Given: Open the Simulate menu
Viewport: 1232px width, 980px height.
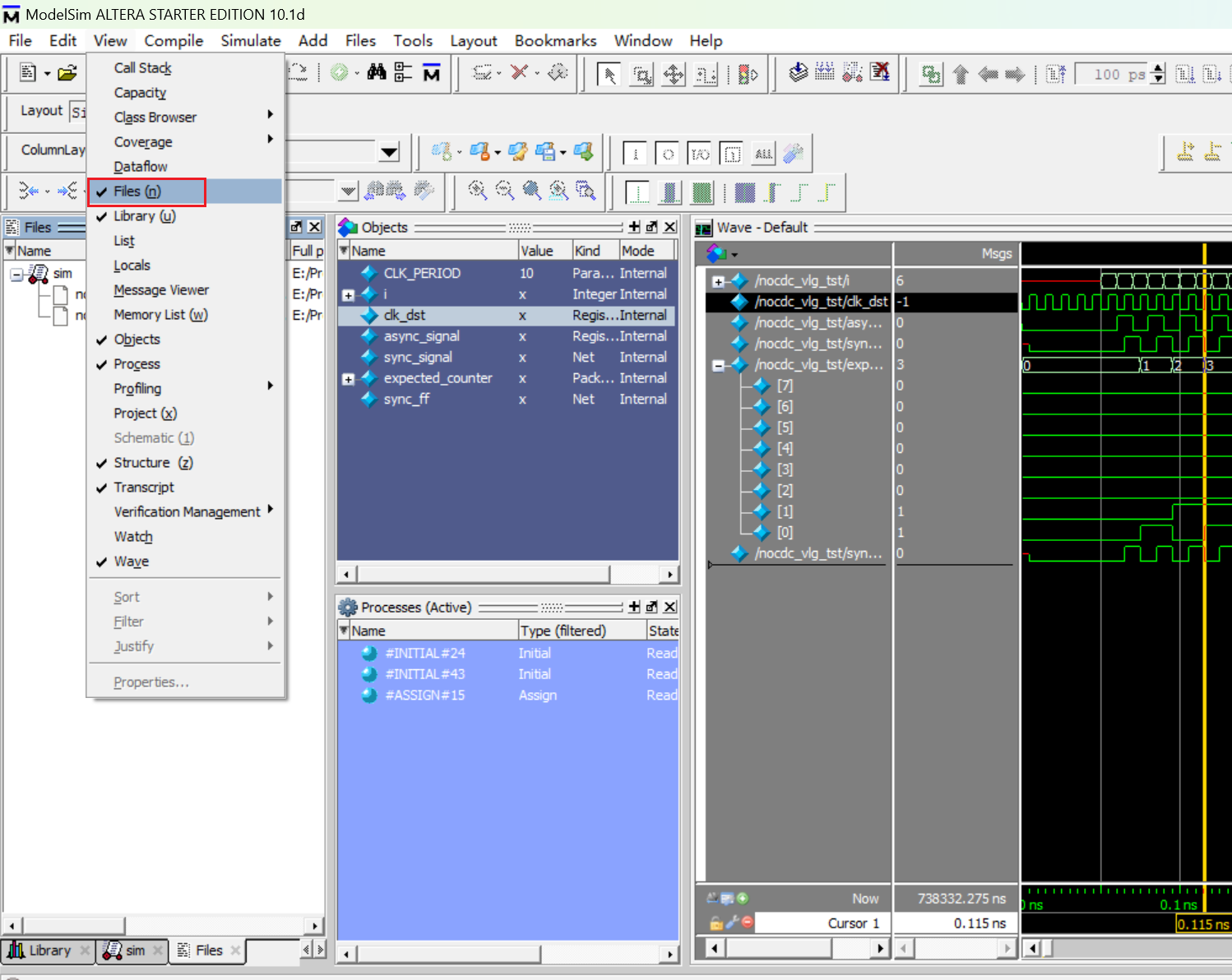Looking at the screenshot, I should pos(251,40).
